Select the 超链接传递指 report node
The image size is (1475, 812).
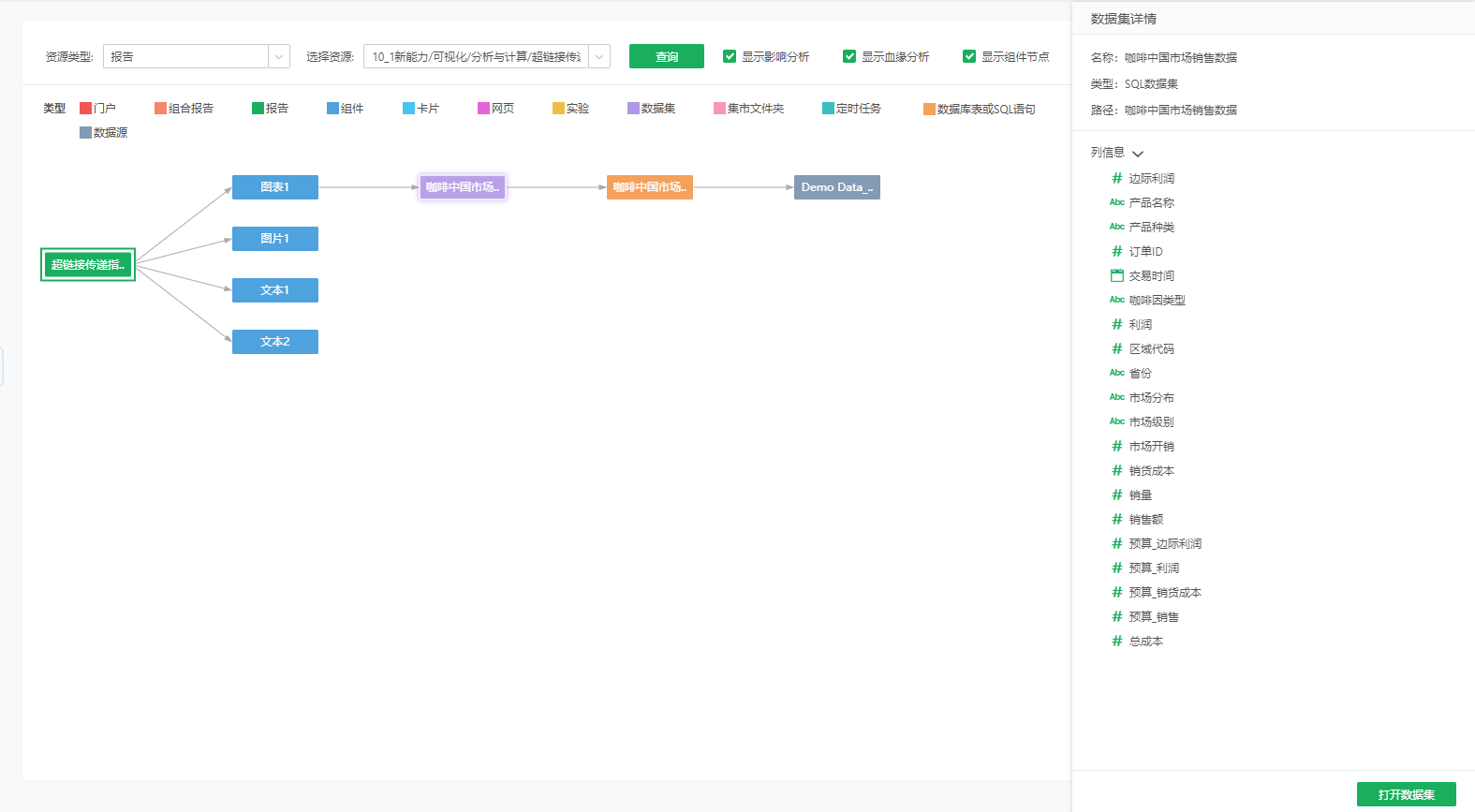(88, 264)
